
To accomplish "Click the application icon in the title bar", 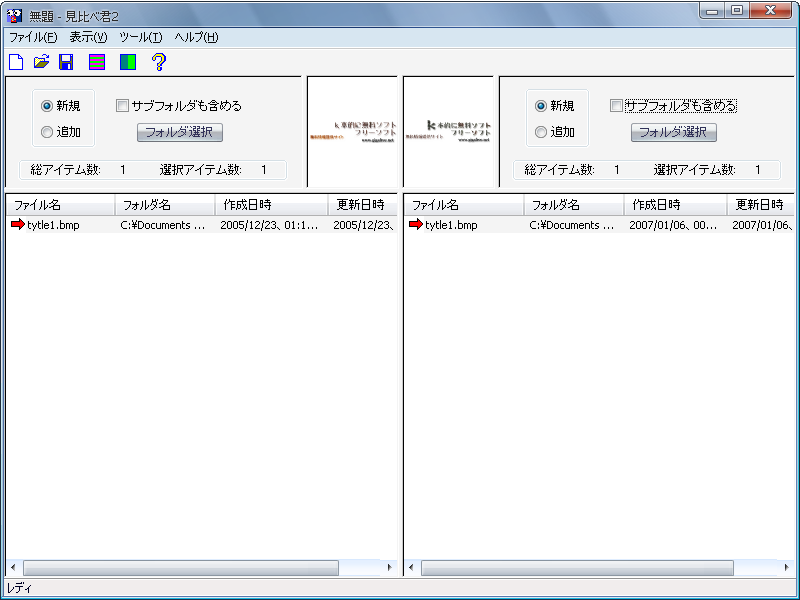I will (x=14, y=16).
